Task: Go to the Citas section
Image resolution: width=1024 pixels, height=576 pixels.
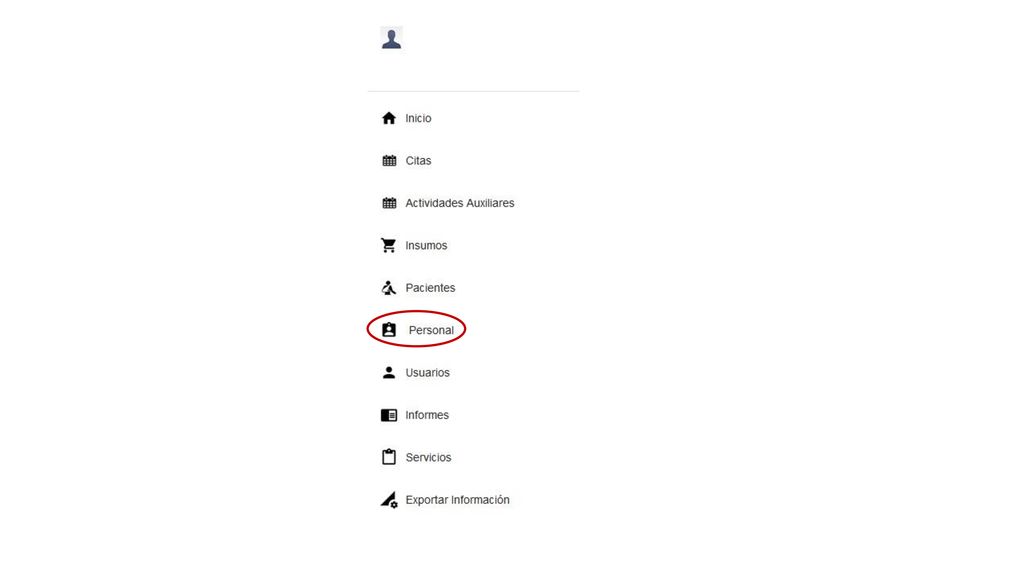Action: (418, 161)
